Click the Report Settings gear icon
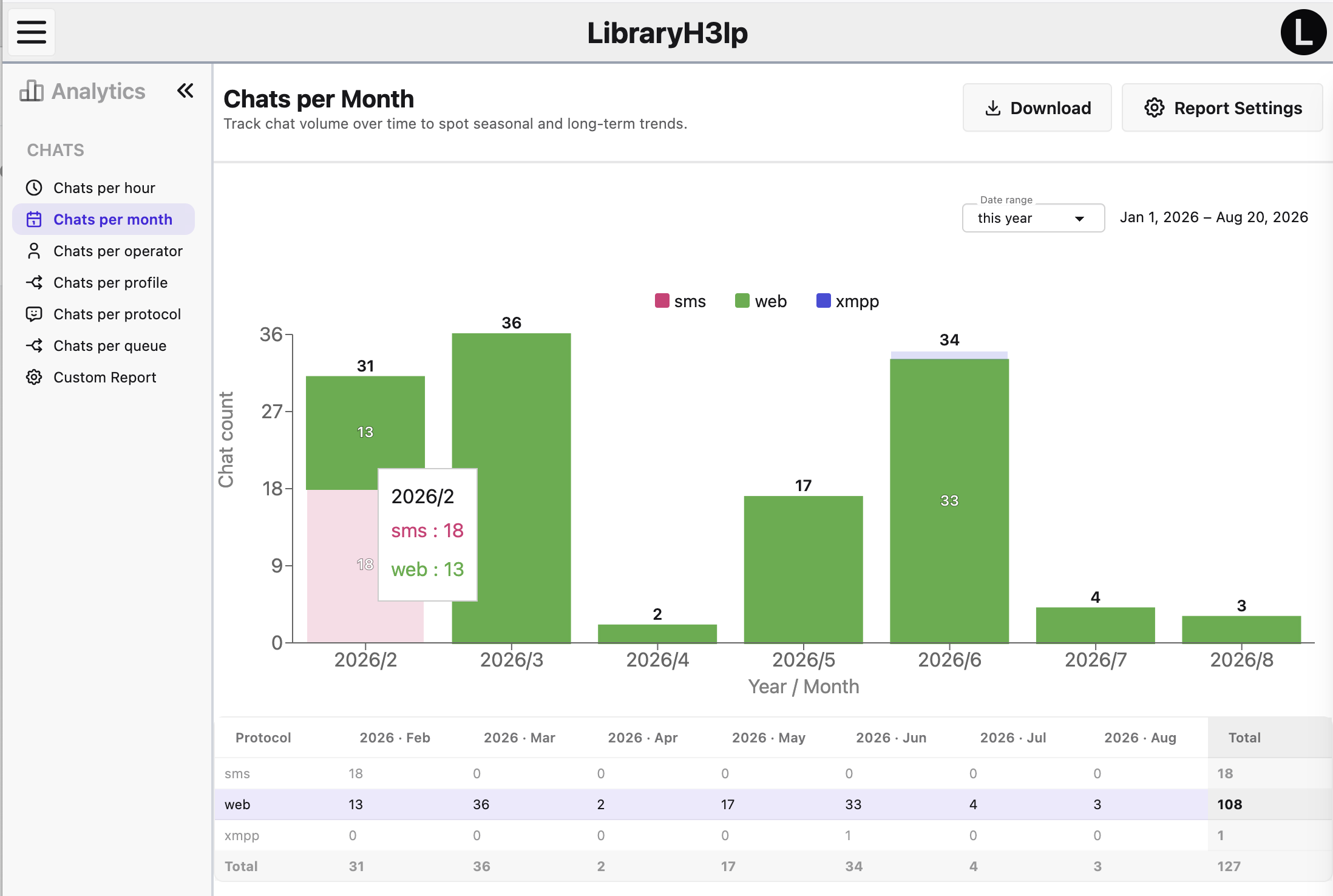Image resolution: width=1333 pixels, height=896 pixels. pos(1155,108)
